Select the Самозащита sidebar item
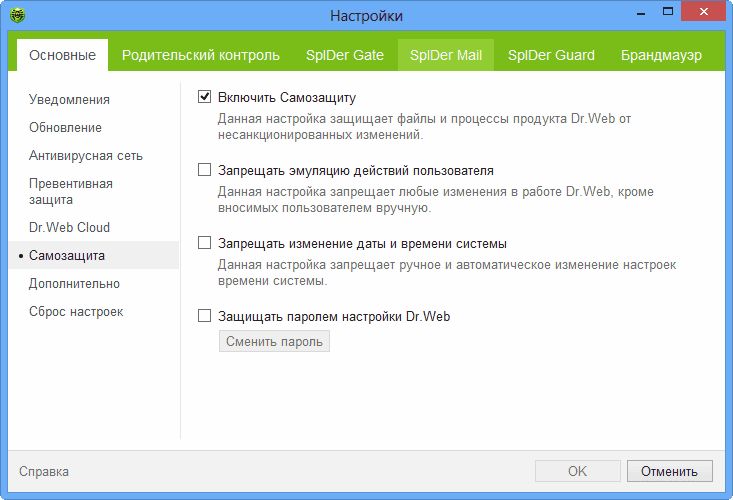Screen dimensions: 733x500 93,256
